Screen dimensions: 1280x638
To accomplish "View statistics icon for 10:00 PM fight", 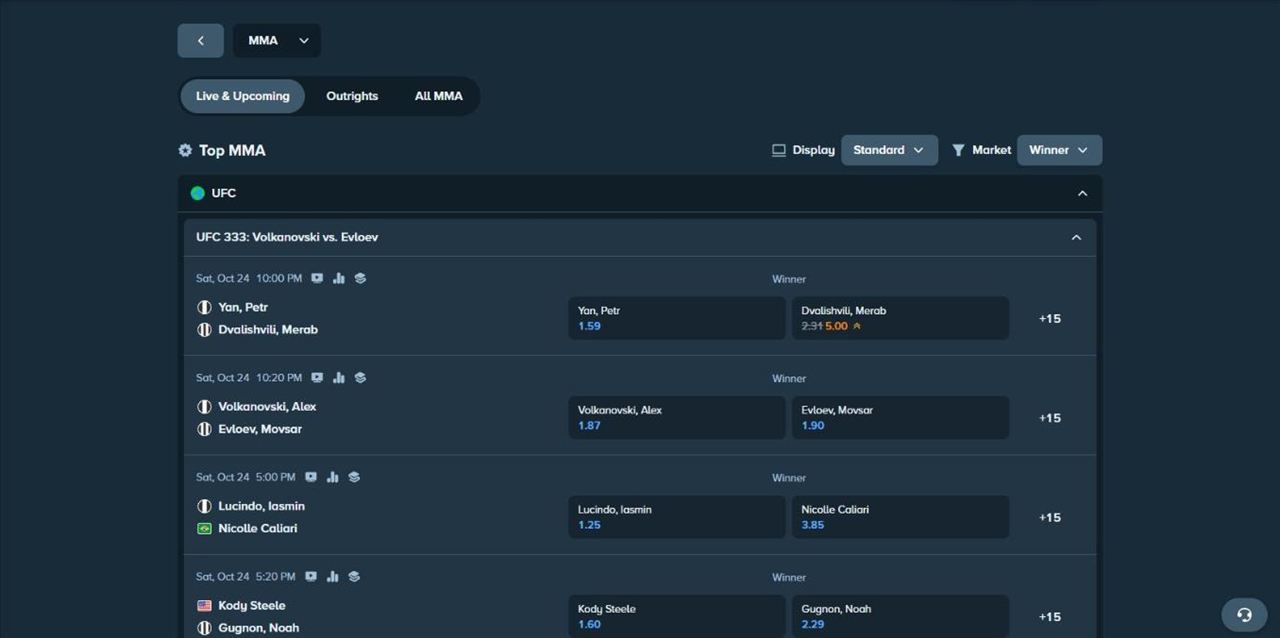I will point(339,278).
